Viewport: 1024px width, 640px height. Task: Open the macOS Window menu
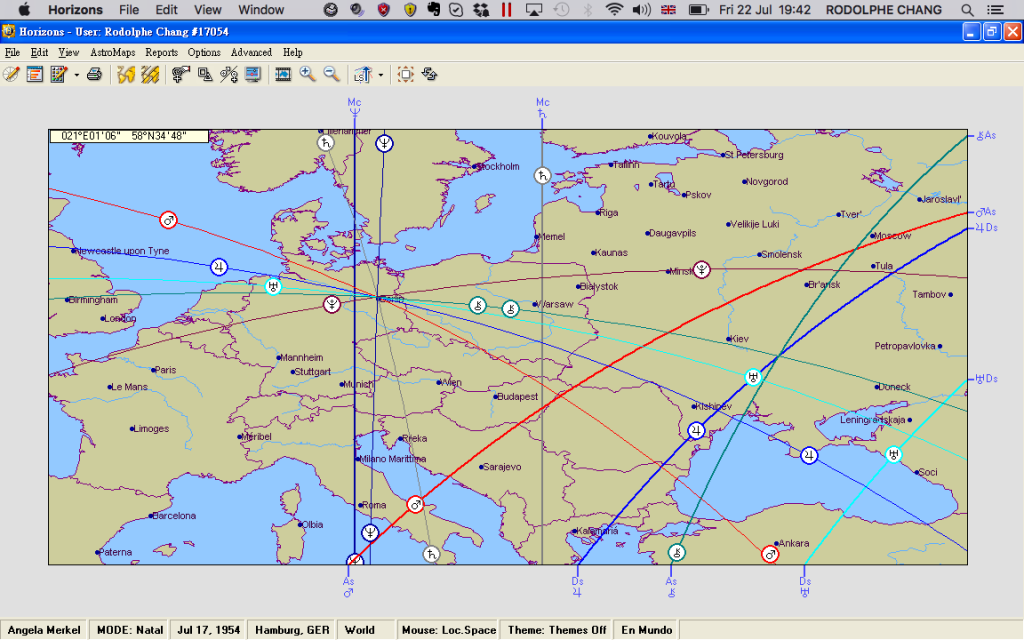pyautogui.click(x=261, y=10)
